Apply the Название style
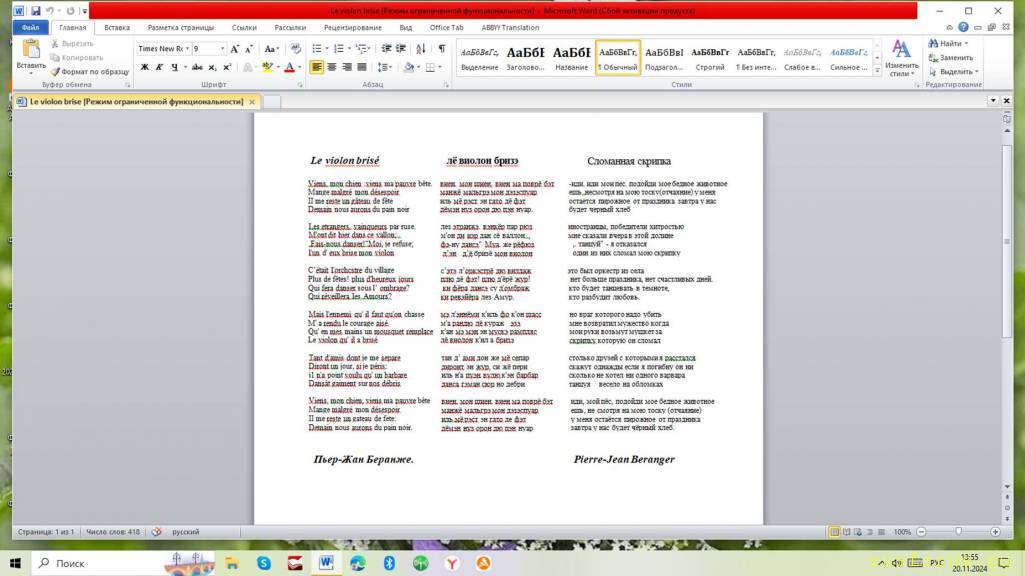The image size is (1025, 576). 571,58
